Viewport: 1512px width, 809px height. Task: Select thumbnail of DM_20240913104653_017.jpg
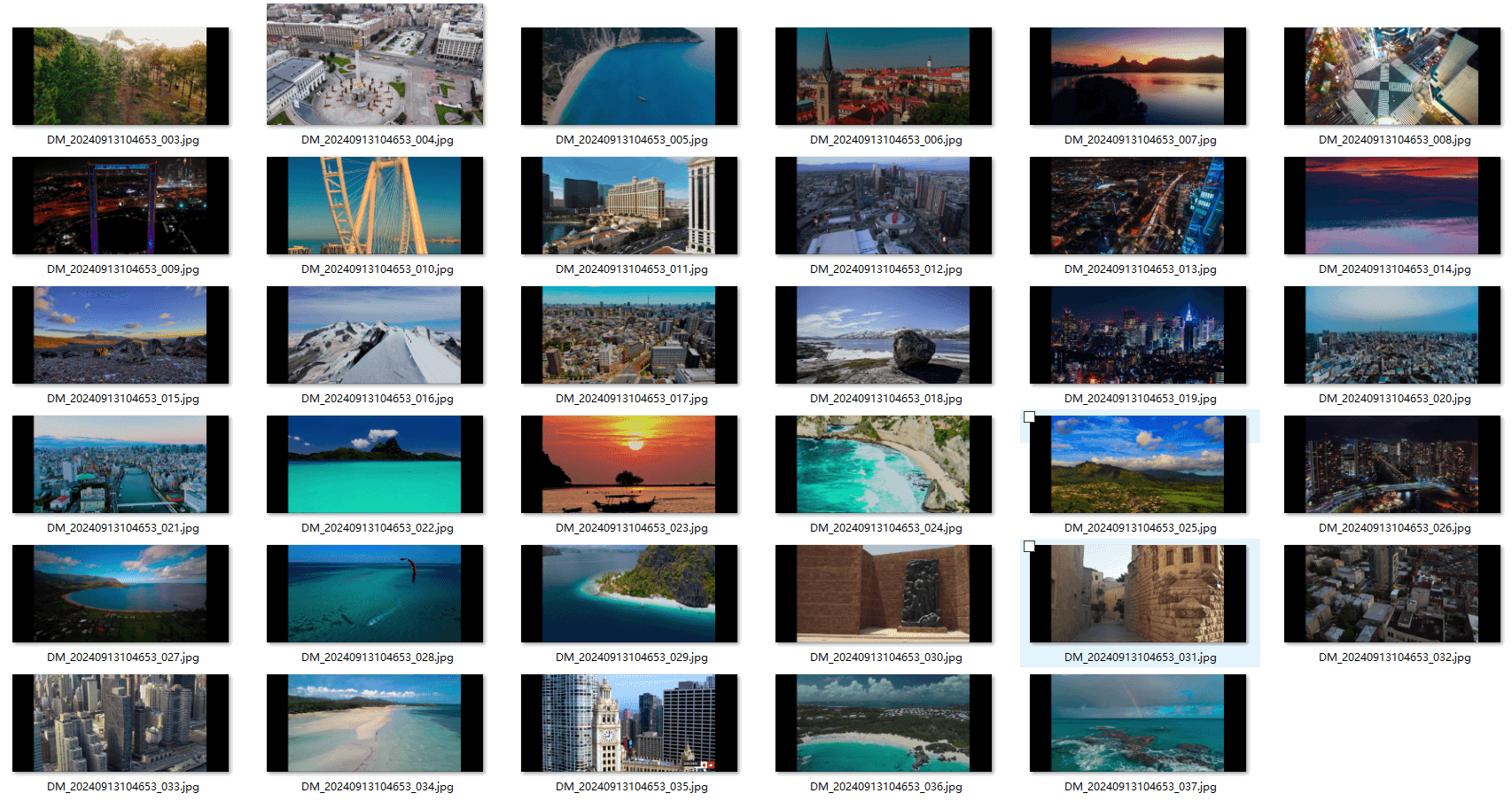click(x=629, y=335)
